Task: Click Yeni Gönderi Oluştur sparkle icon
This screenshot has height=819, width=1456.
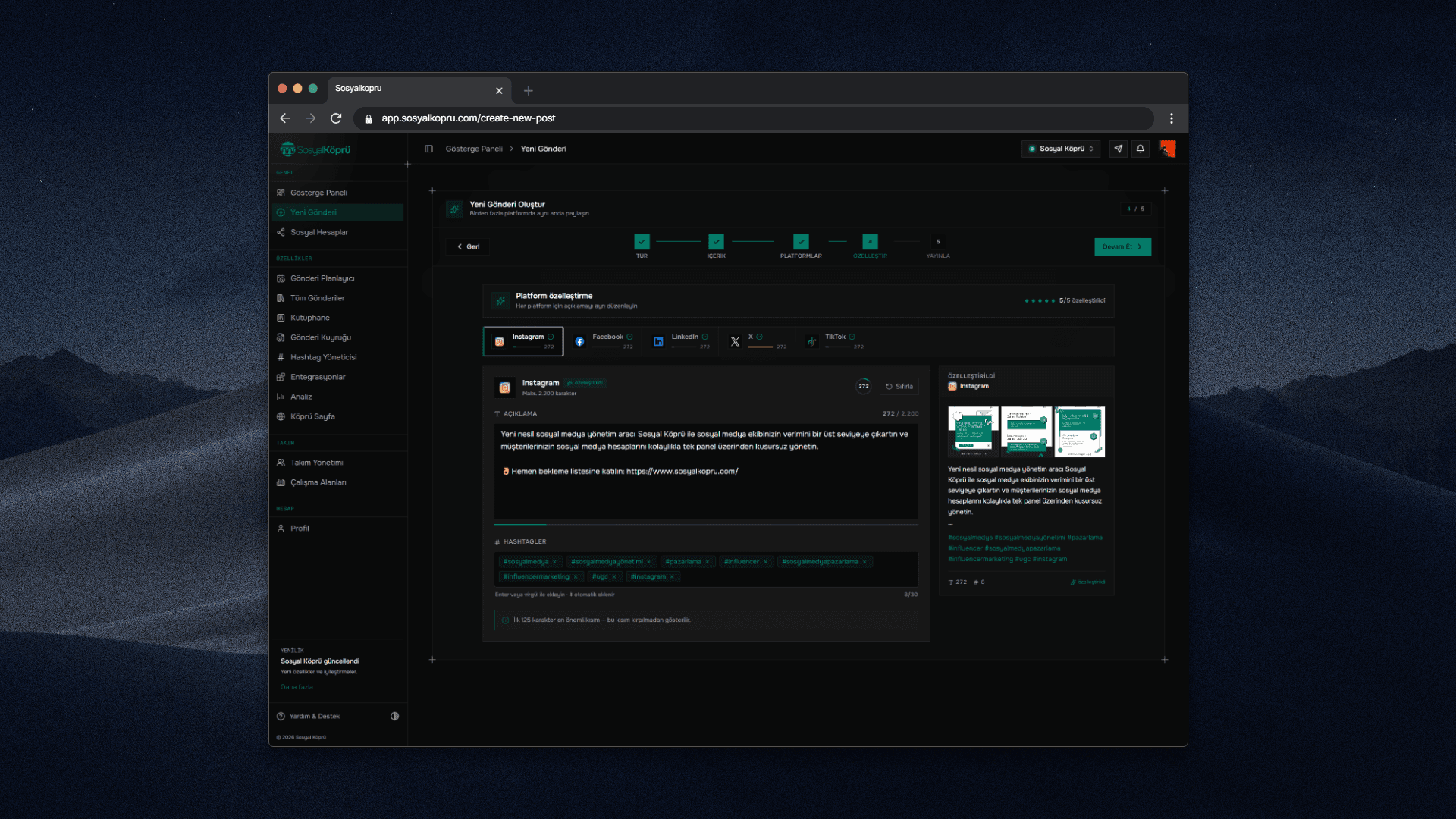Action: (454, 209)
